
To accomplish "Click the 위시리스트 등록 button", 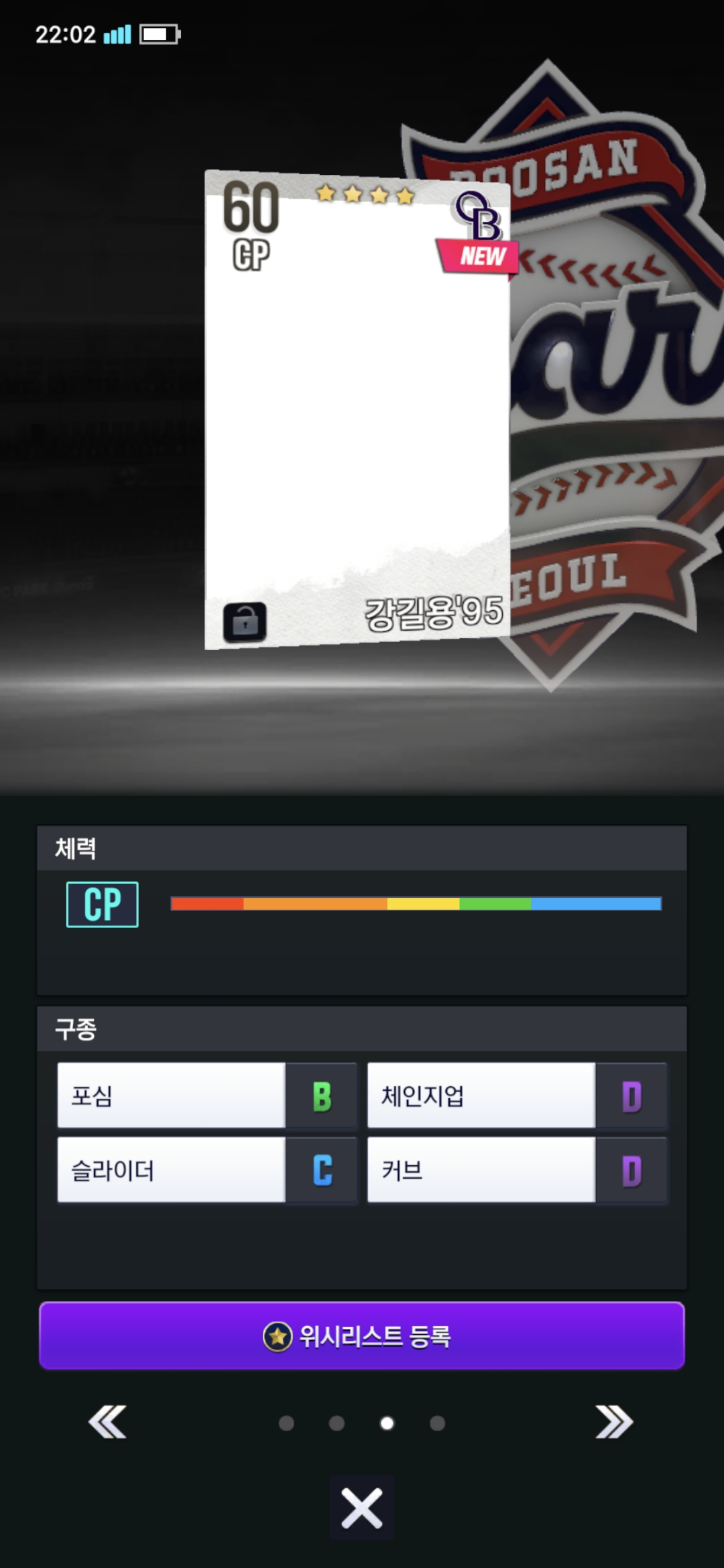I will tap(362, 1336).
